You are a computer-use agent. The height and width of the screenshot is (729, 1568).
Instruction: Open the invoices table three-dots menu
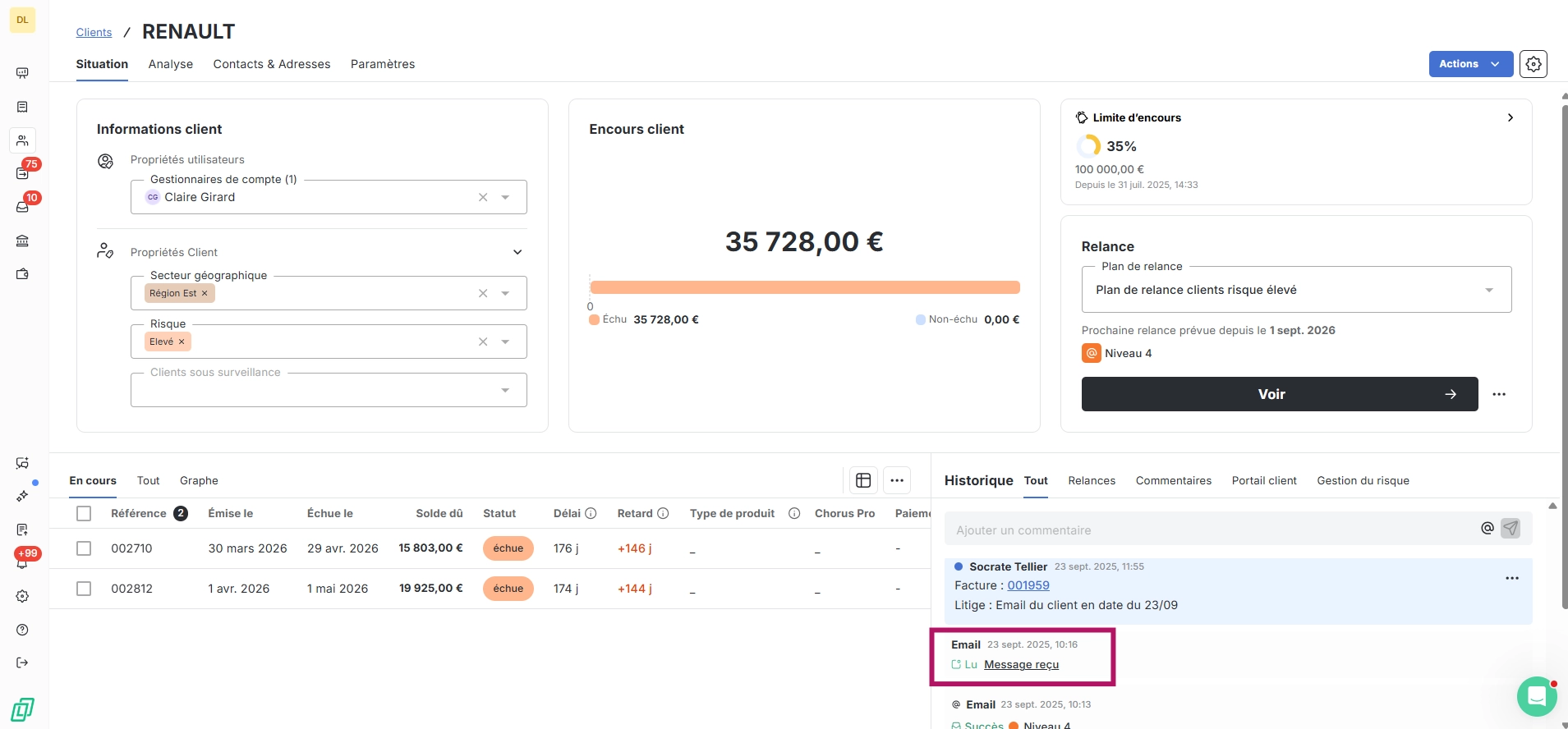[897, 480]
